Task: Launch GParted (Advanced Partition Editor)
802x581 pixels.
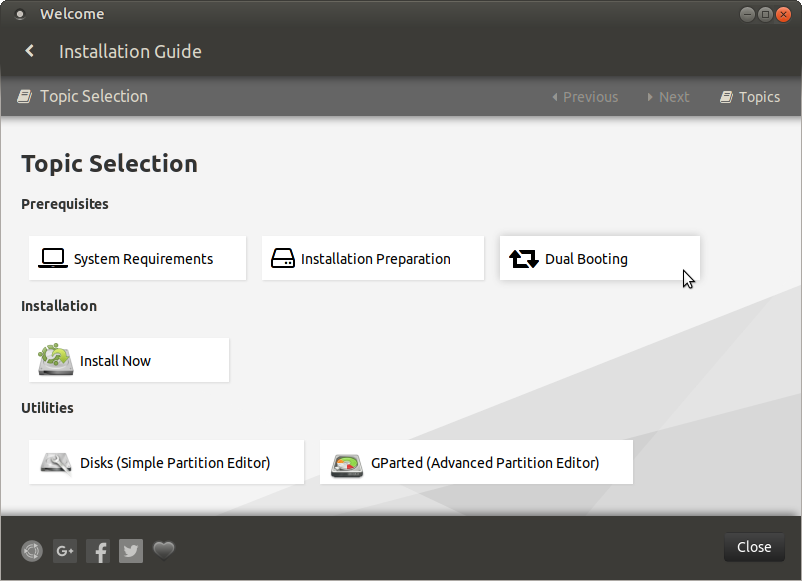Action: pyautogui.click(x=476, y=462)
